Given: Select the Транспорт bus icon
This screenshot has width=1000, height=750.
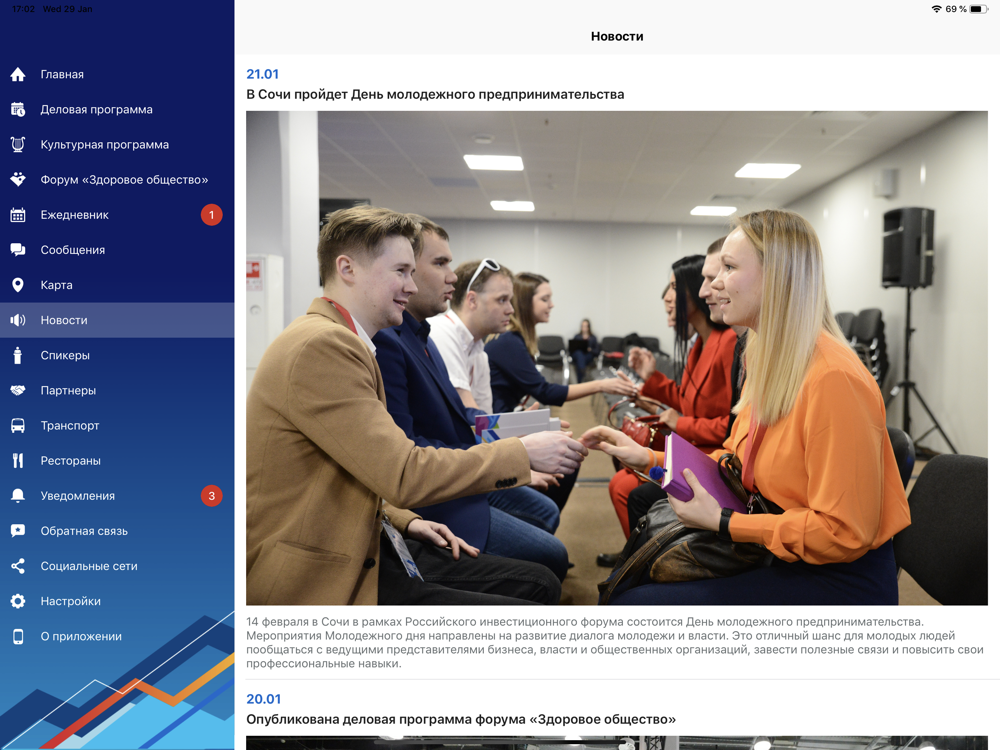Looking at the screenshot, I should pos(18,425).
